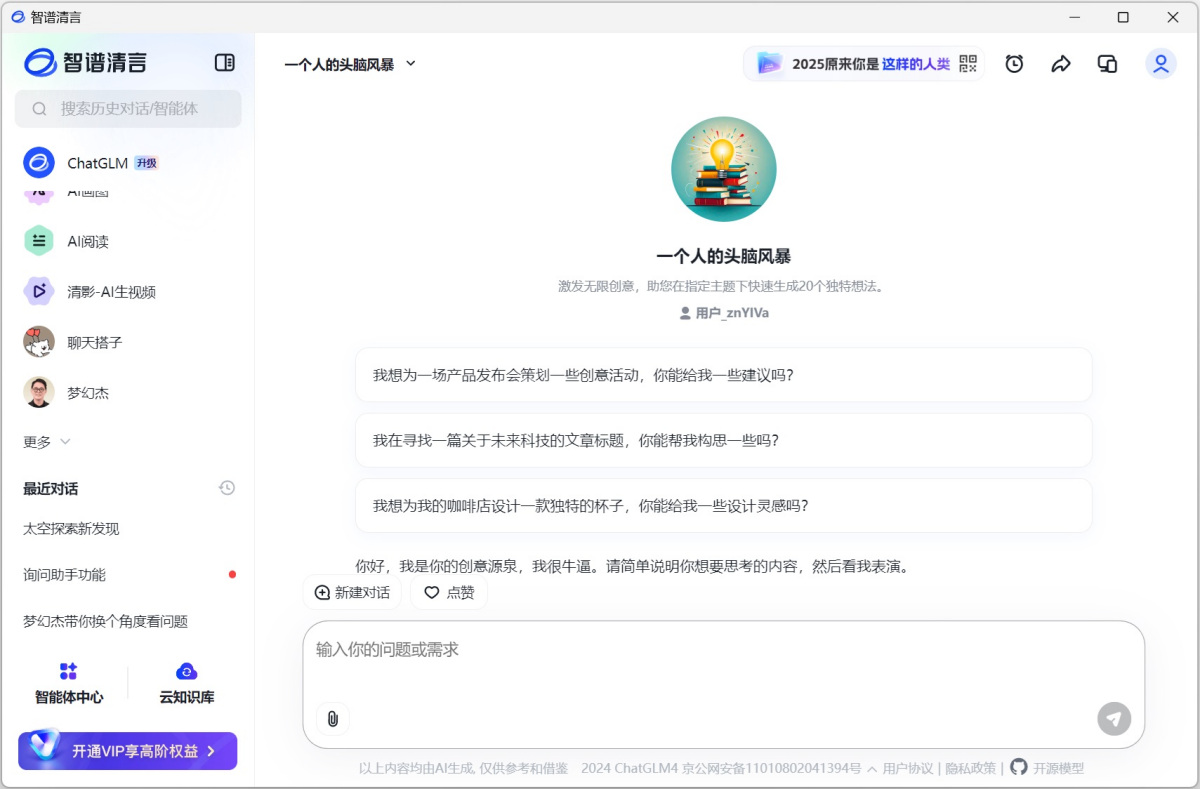Screen dimensions: 1200x789
Task: Expand the footer chevron next to 京公网安备
Action: [x=872, y=768]
